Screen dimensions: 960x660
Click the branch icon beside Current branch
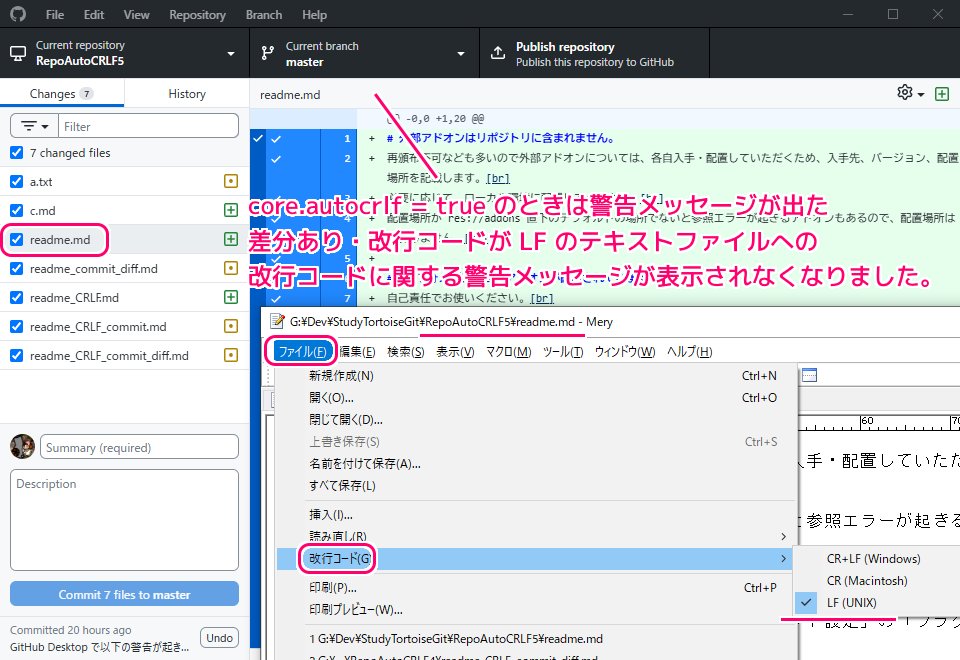click(267, 52)
